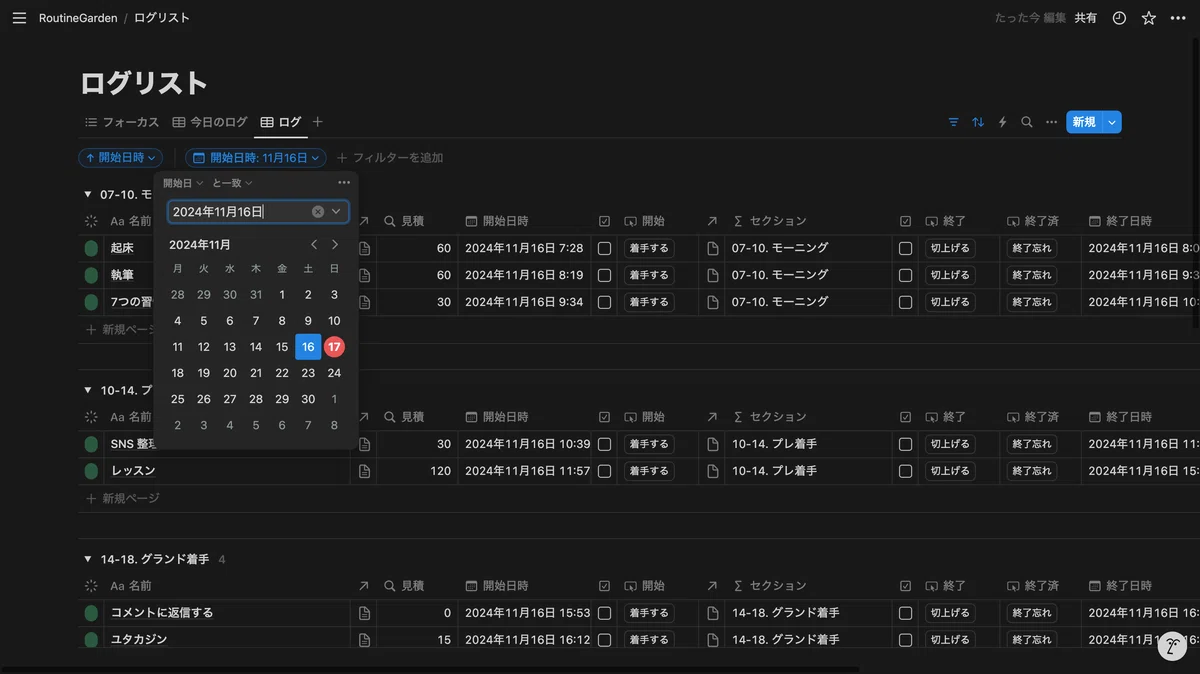
Task: Click the horizontal scrollbar at the bottom
Action: 430,670
